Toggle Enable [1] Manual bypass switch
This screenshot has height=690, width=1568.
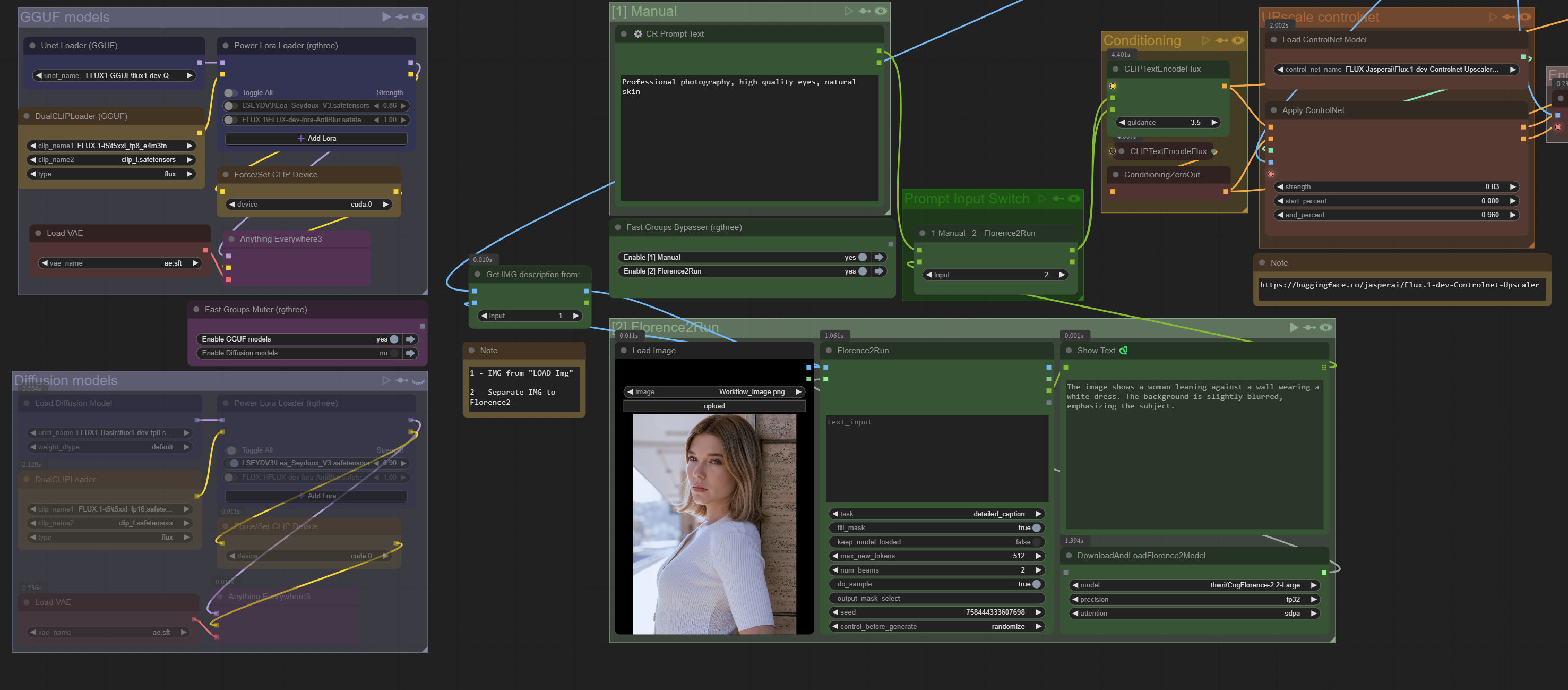862,258
